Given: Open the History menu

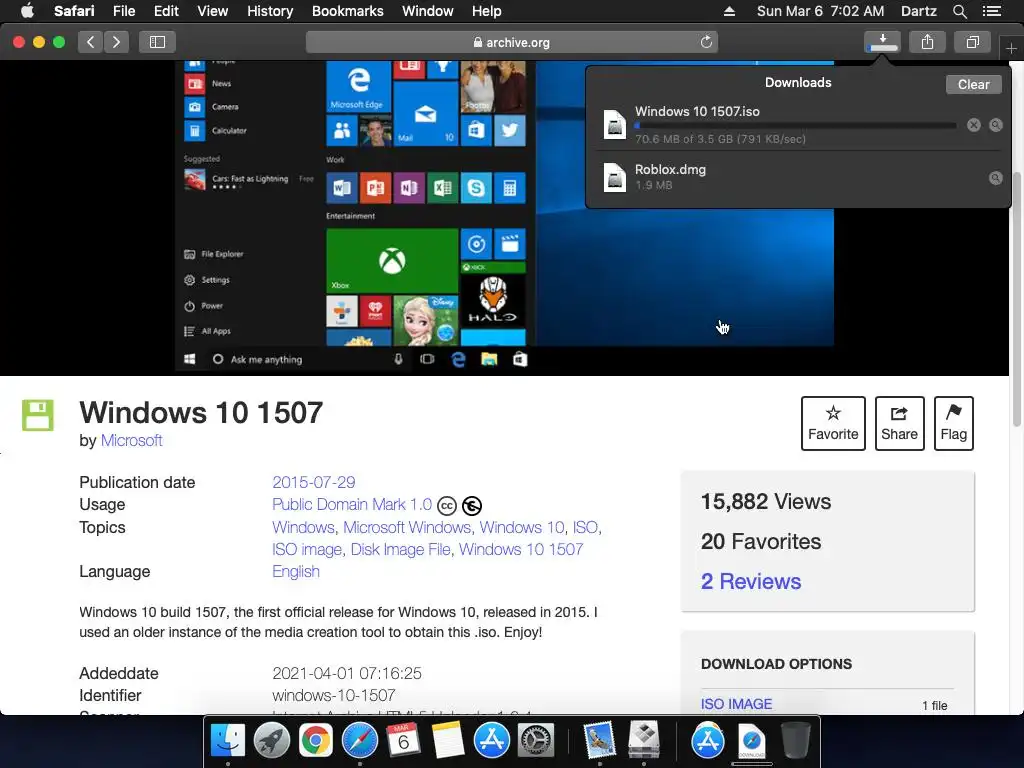Looking at the screenshot, I should point(270,11).
